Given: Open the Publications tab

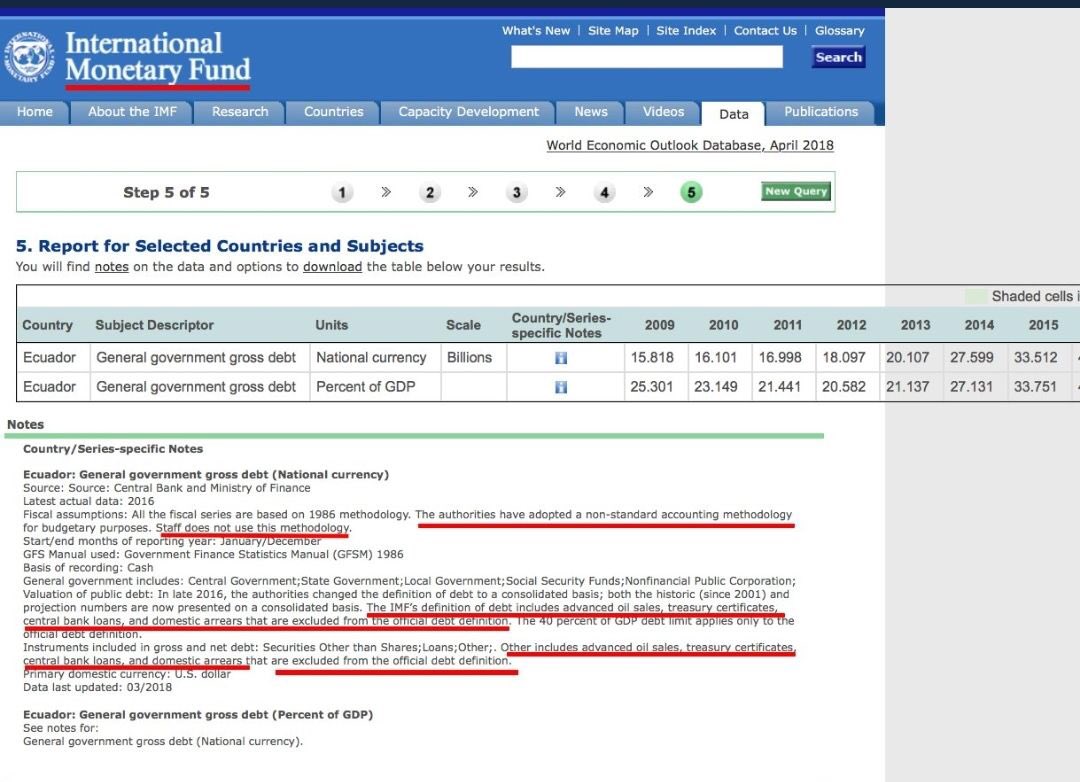Looking at the screenshot, I should click(x=821, y=112).
